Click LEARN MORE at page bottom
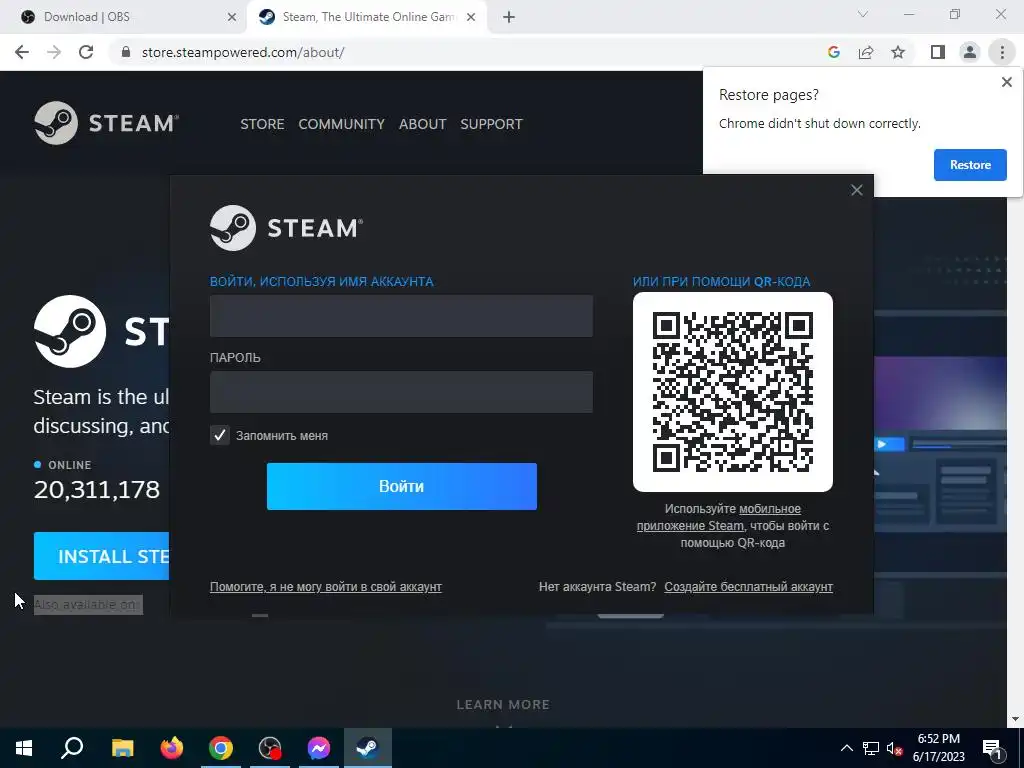The width and height of the screenshot is (1024, 768). pyautogui.click(x=503, y=705)
